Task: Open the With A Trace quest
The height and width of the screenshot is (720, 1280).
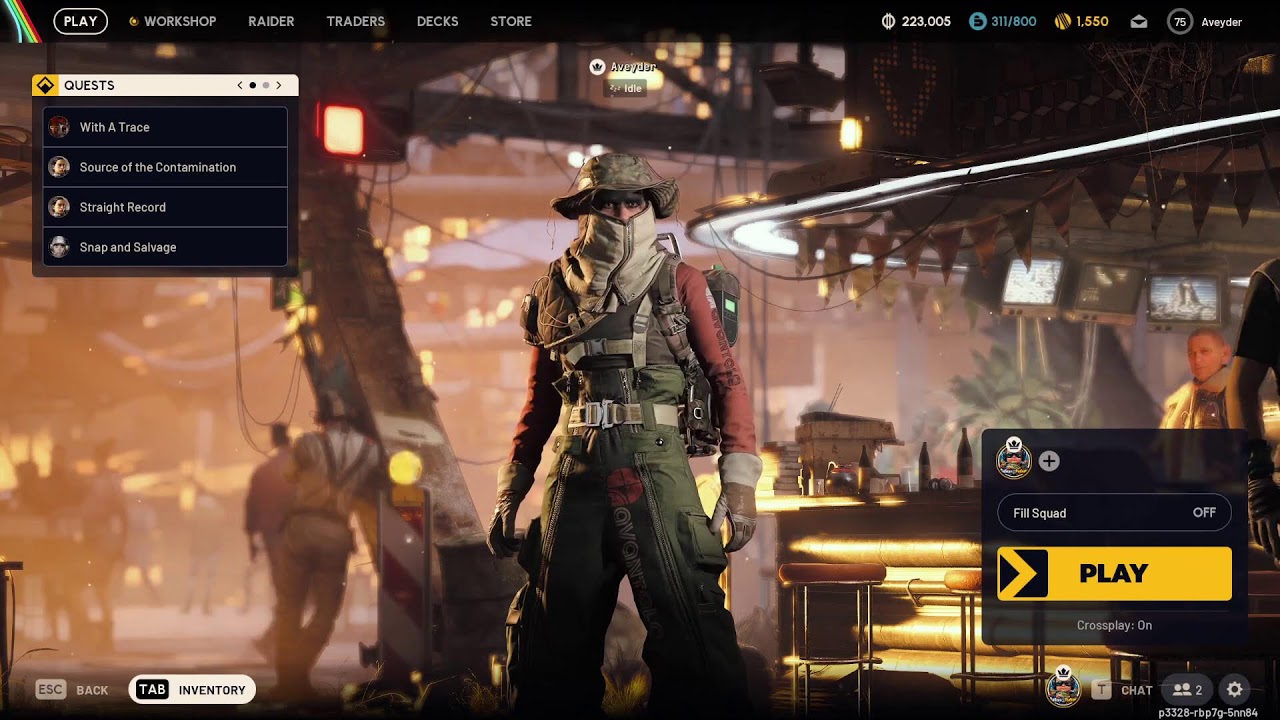Action: click(165, 127)
